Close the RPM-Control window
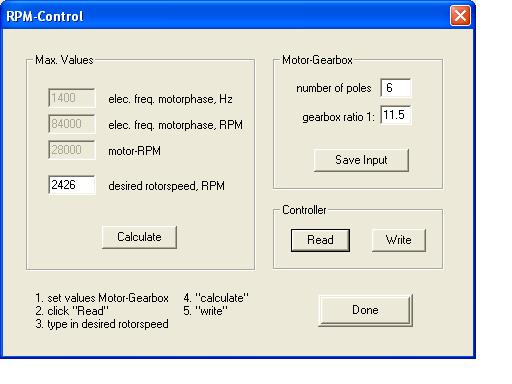This screenshot has width=512, height=384. pyautogui.click(x=460, y=16)
